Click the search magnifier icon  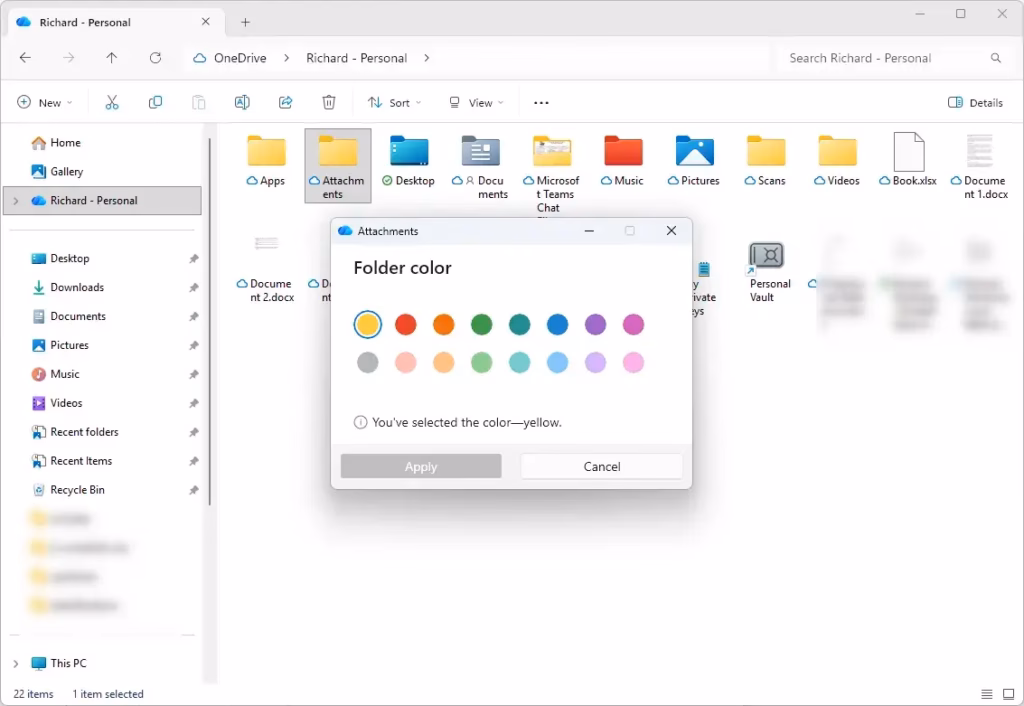coord(996,58)
